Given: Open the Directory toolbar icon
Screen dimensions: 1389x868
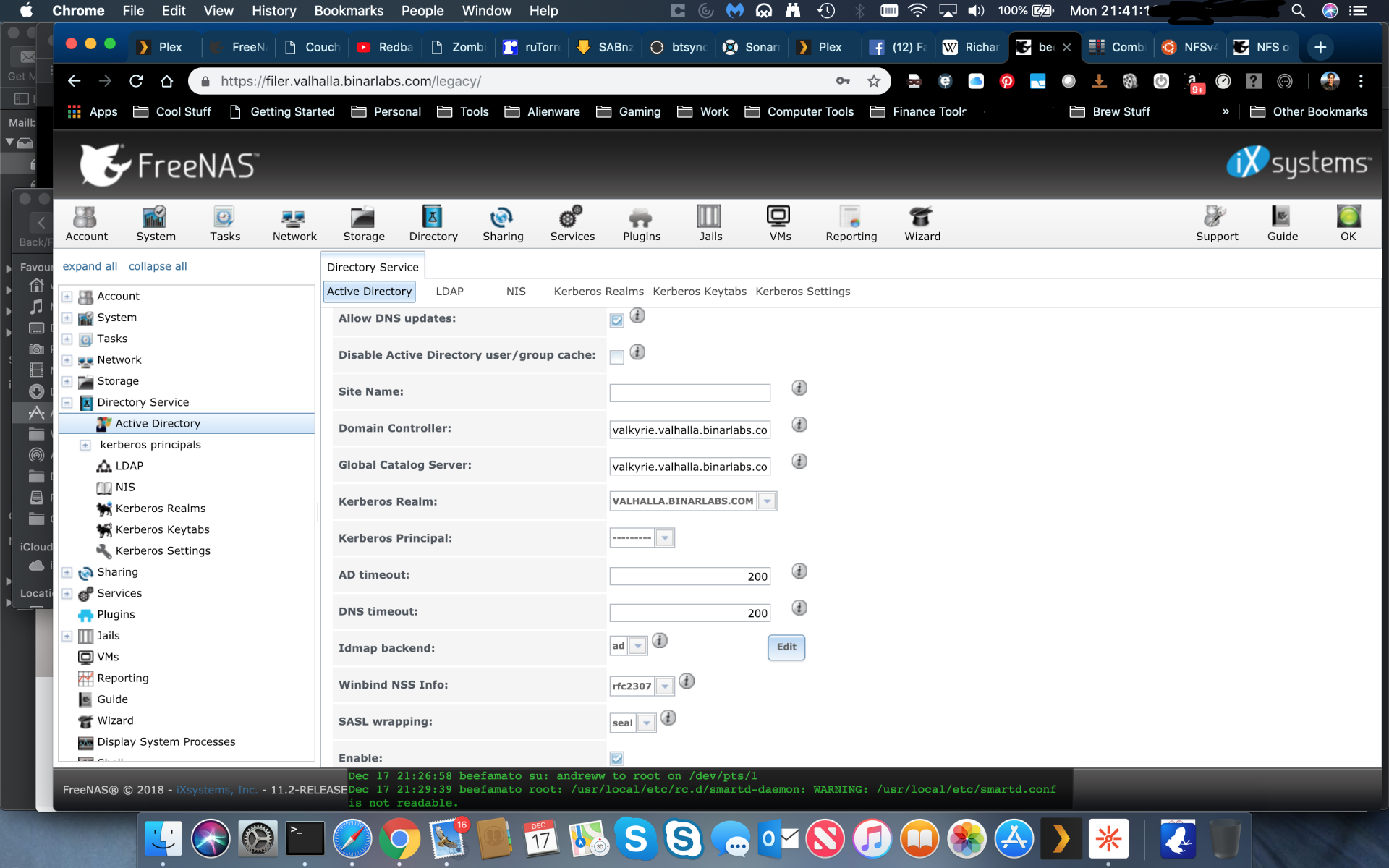Looking at the screenshot, I should [433, 224].
